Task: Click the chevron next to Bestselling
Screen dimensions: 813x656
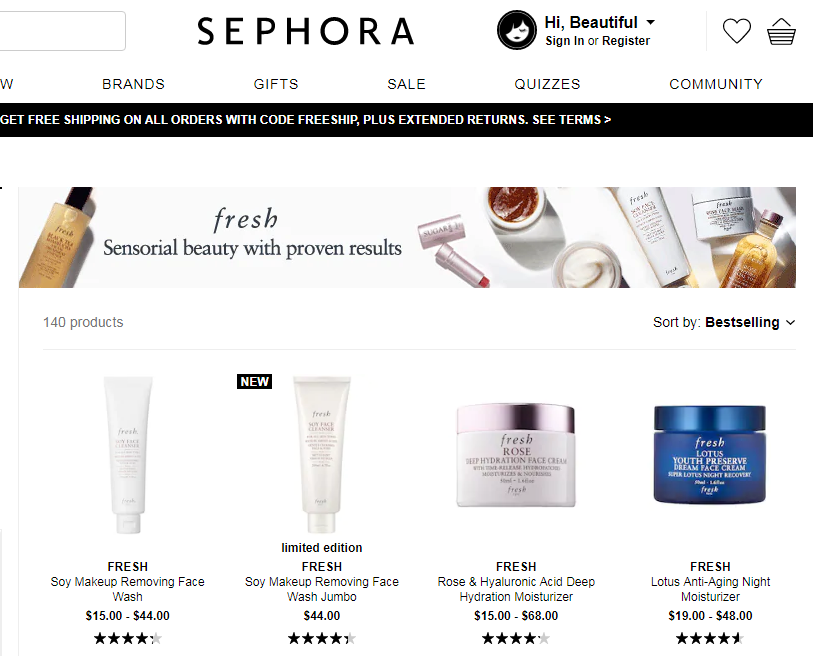Action: [790, 323]
